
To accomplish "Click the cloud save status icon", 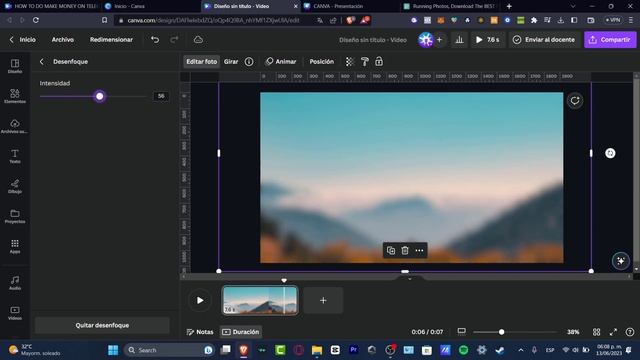I will click(198, 40).
